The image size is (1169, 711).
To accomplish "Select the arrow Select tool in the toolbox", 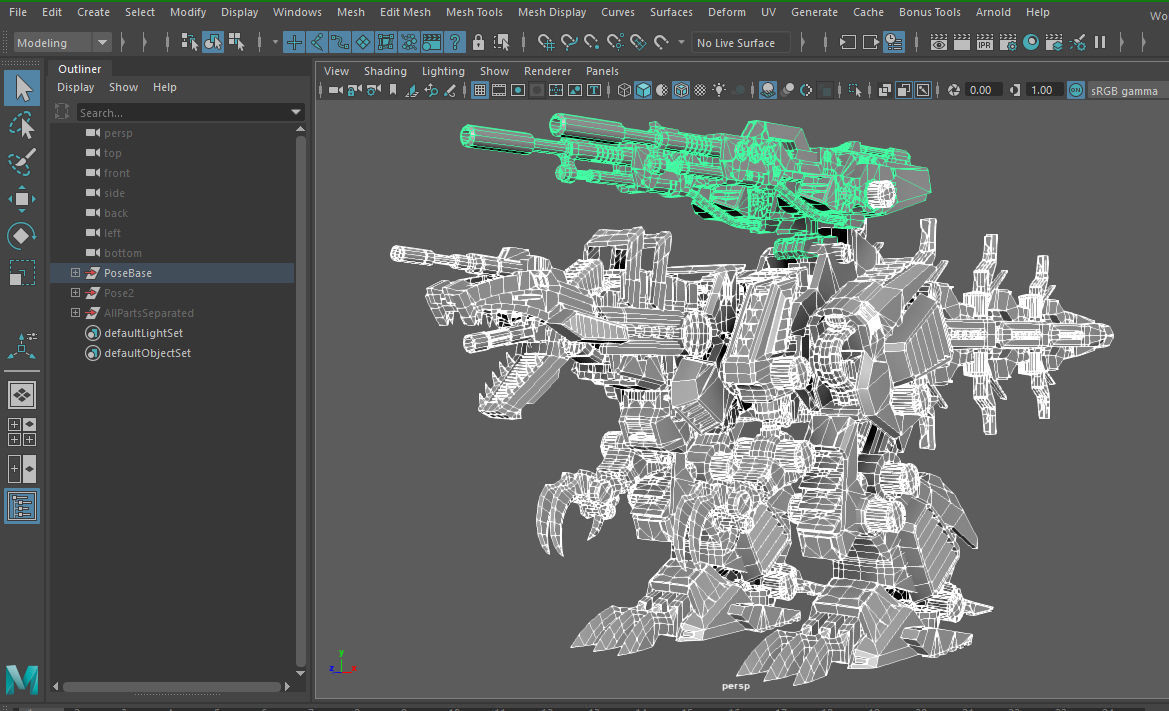I will point(22,89).
